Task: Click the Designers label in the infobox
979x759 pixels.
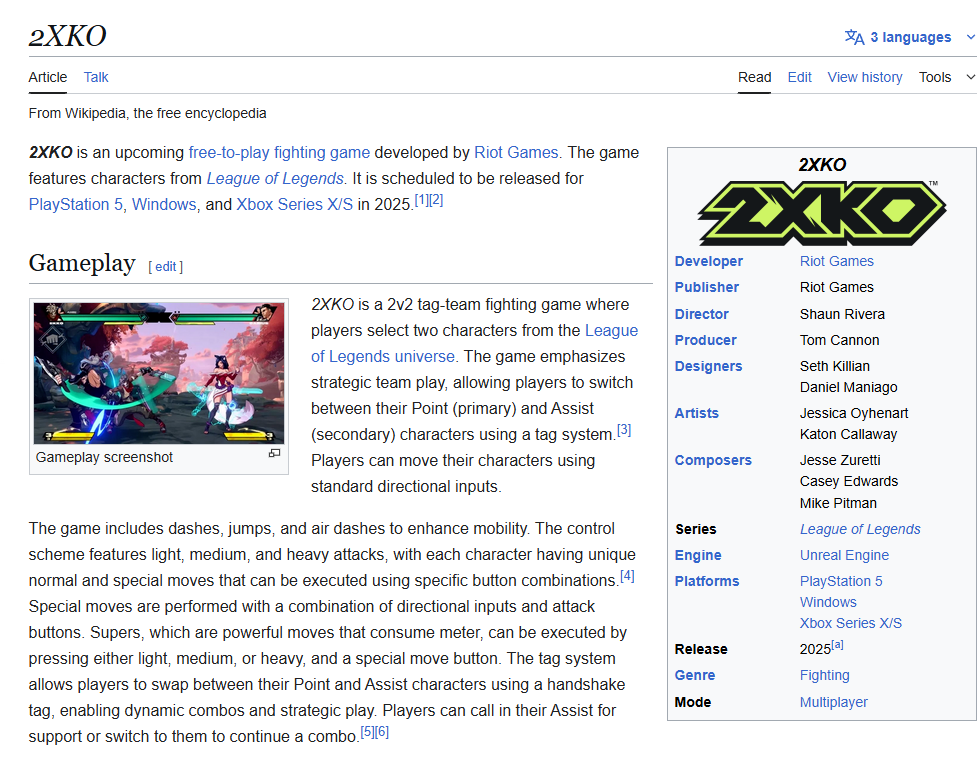Action: (709, 366)
